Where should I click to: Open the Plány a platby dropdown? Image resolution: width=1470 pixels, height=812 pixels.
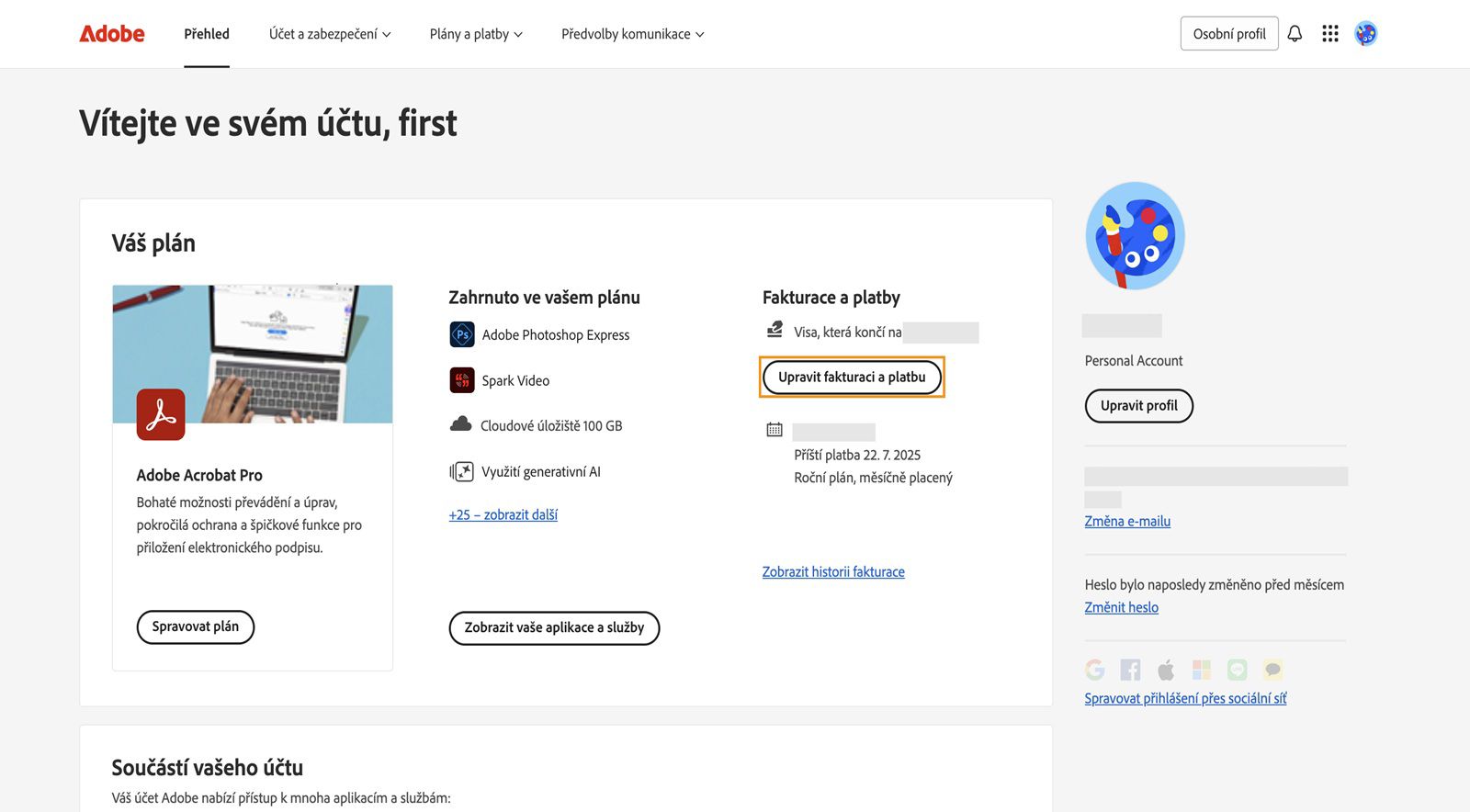[475, 34]
